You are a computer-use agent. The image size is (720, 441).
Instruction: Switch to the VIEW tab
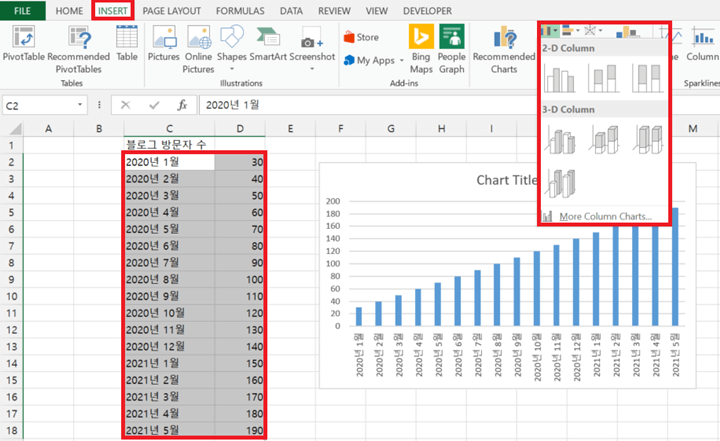377,11
